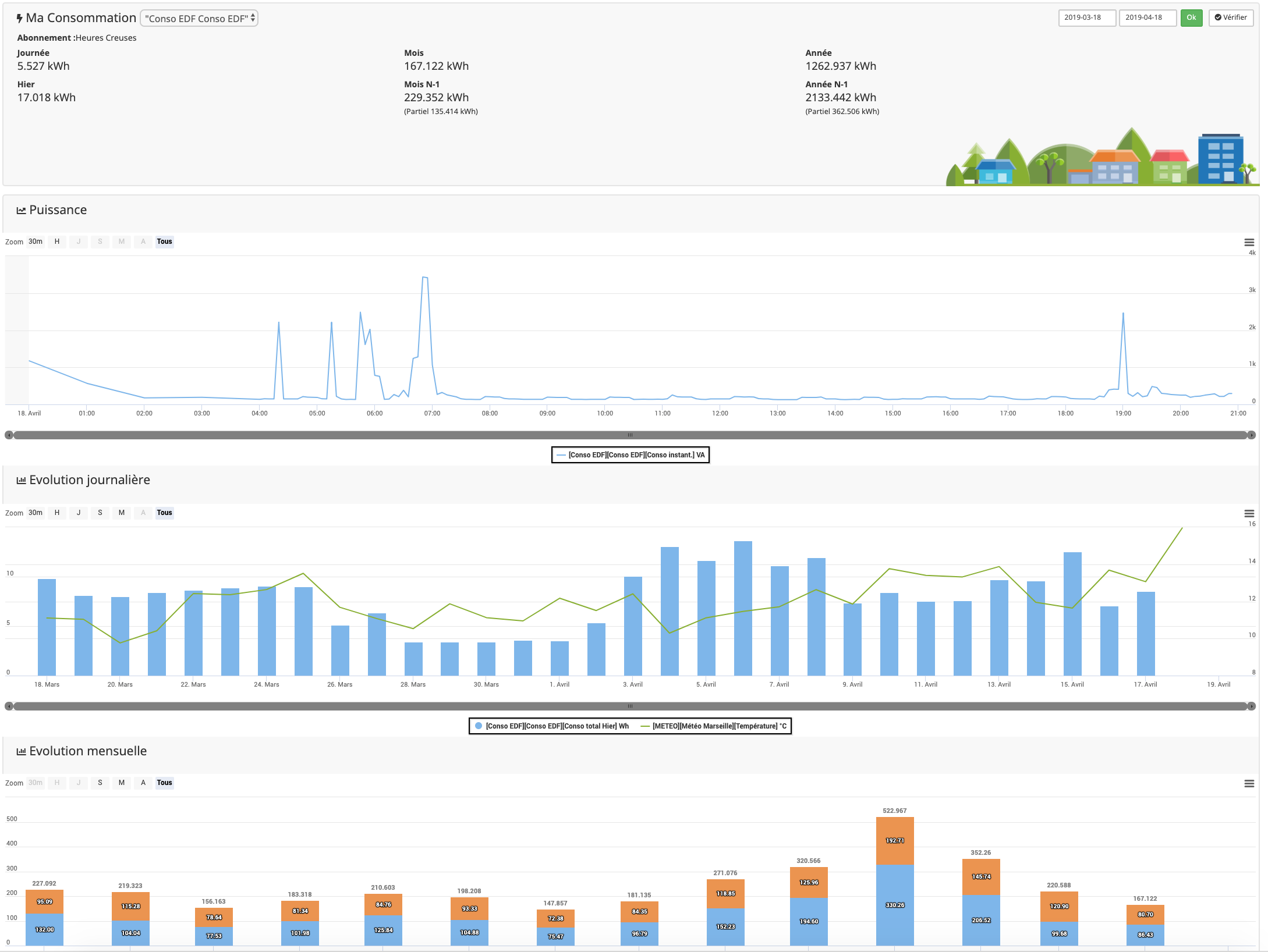Click the Mois N-1 value 229.352 kWh

(437, 98)
